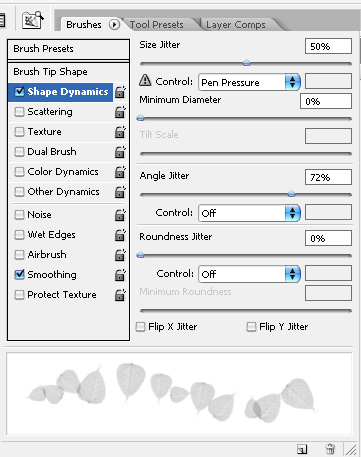Toggle lock icon beside Scattering

pyautogui.click(x=120, y=112)
